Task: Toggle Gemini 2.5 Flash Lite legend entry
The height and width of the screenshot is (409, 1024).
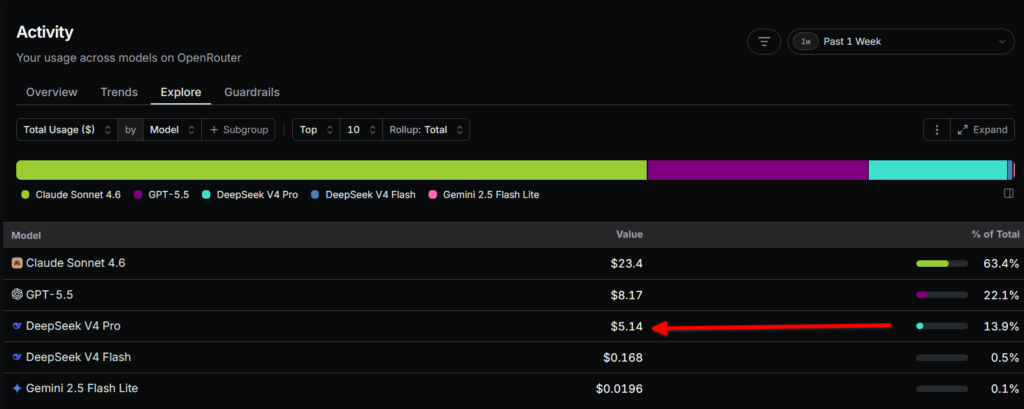Action: 483,195
